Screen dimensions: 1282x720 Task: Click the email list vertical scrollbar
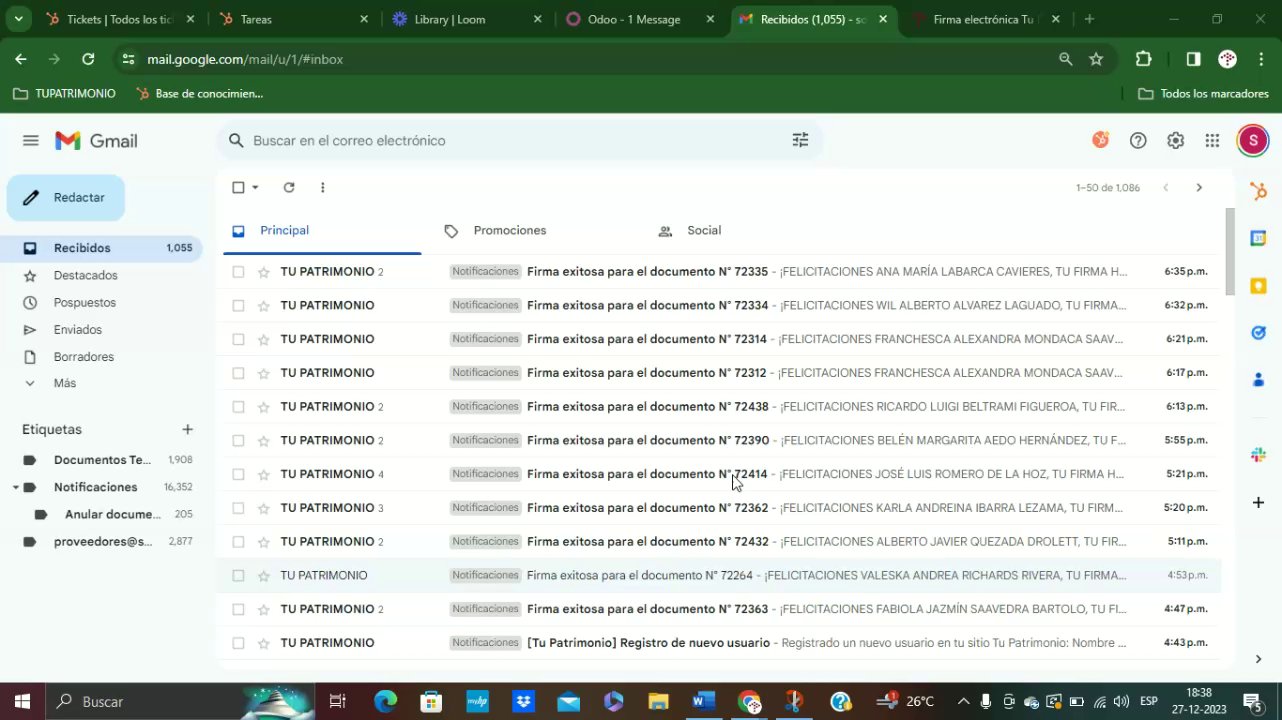[x=1230, y=252]
